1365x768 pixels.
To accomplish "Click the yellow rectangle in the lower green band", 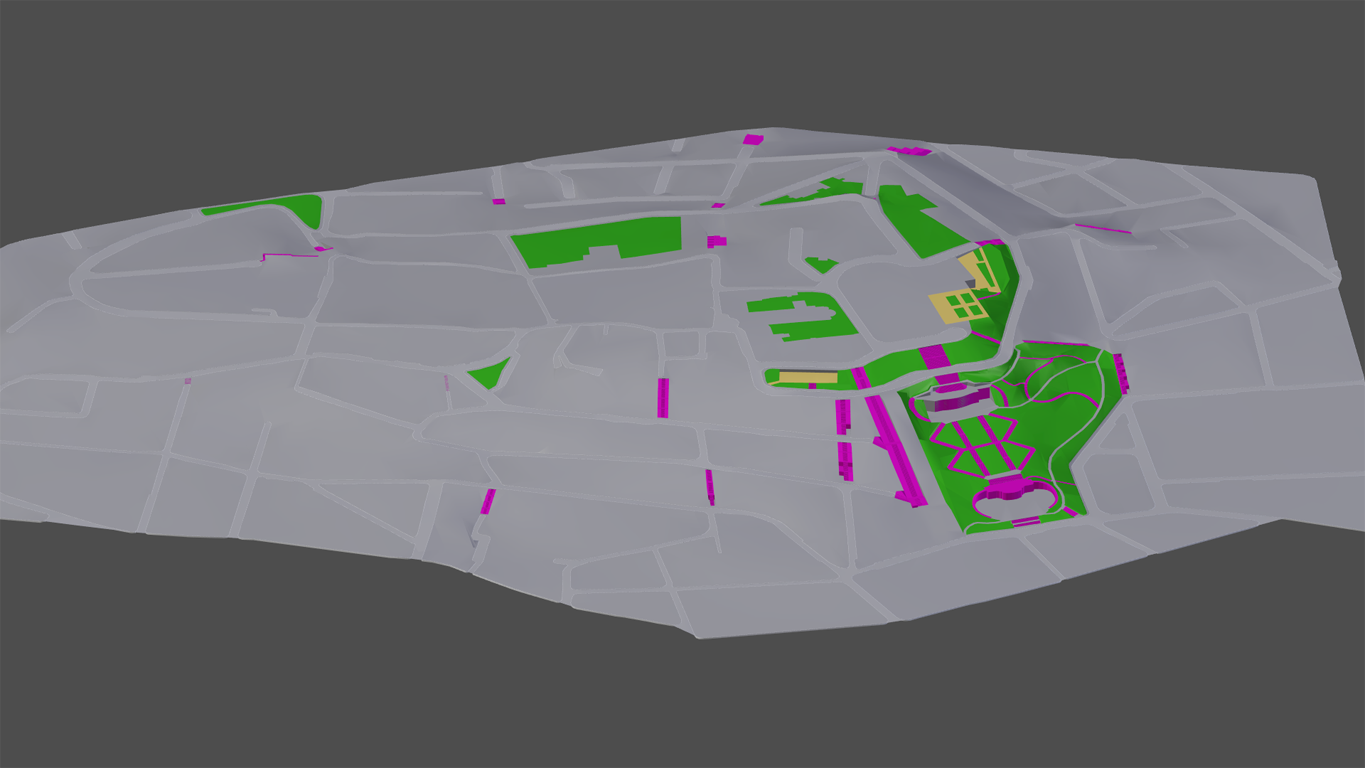I will coord(808,378).
